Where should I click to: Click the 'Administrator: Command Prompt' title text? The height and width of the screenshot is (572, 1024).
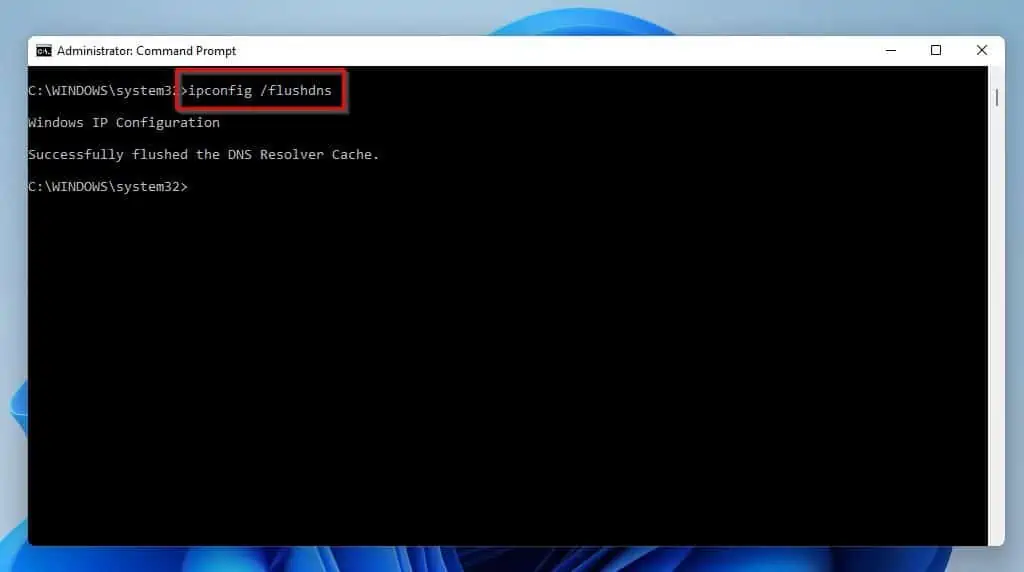[x=146, y=51]
